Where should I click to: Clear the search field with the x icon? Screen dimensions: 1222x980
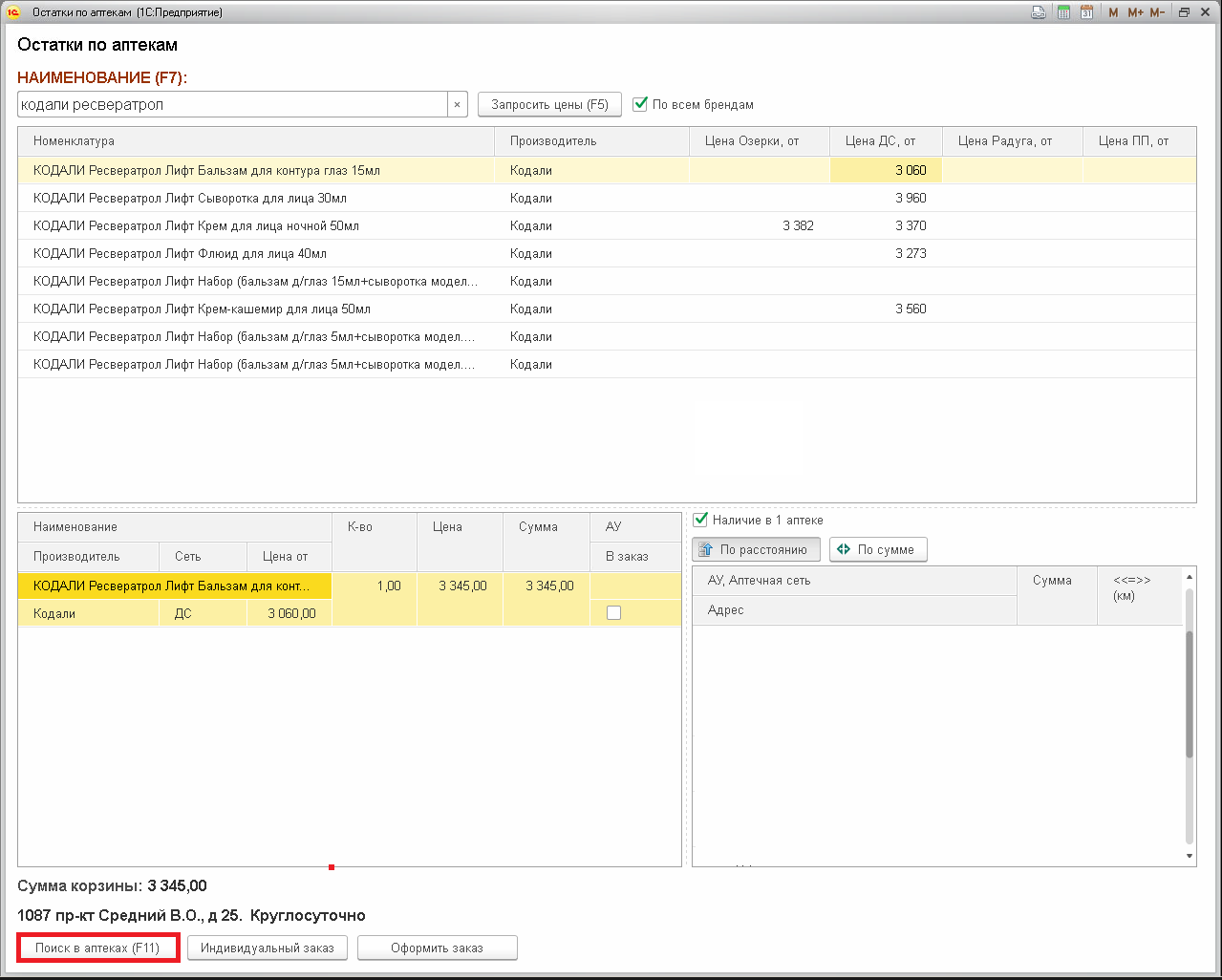click(x=457, y=105)
